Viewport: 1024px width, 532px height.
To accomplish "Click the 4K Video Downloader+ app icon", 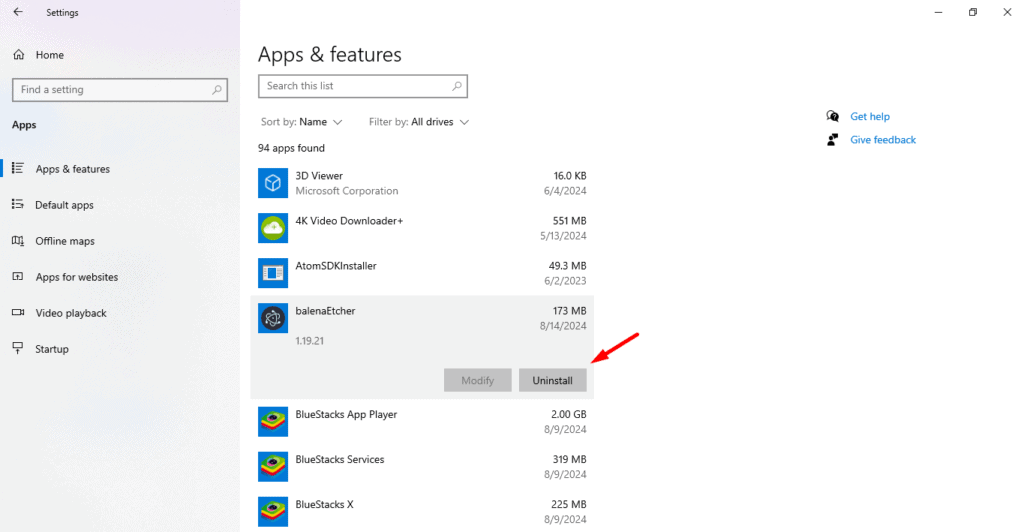I will (273, 228).
